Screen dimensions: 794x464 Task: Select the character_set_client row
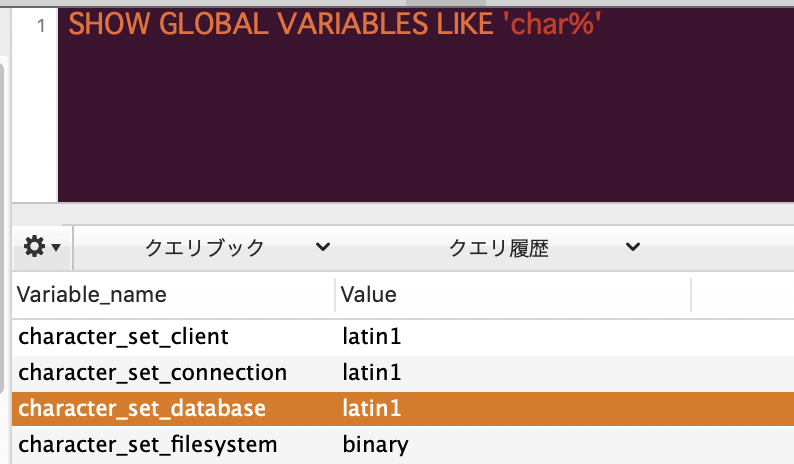click(x=403, y=337)
